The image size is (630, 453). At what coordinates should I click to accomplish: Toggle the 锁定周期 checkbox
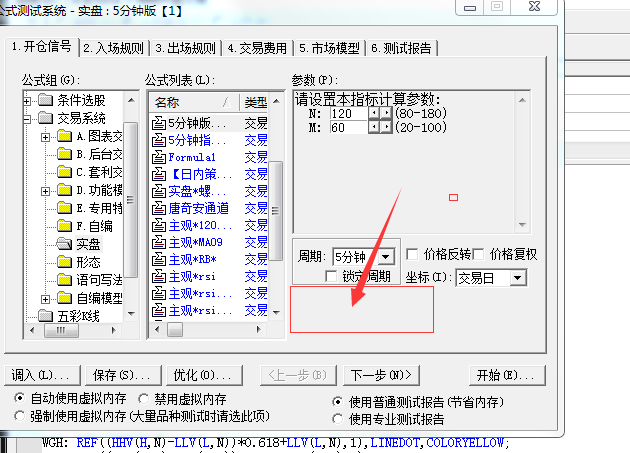tap(331, 276)
